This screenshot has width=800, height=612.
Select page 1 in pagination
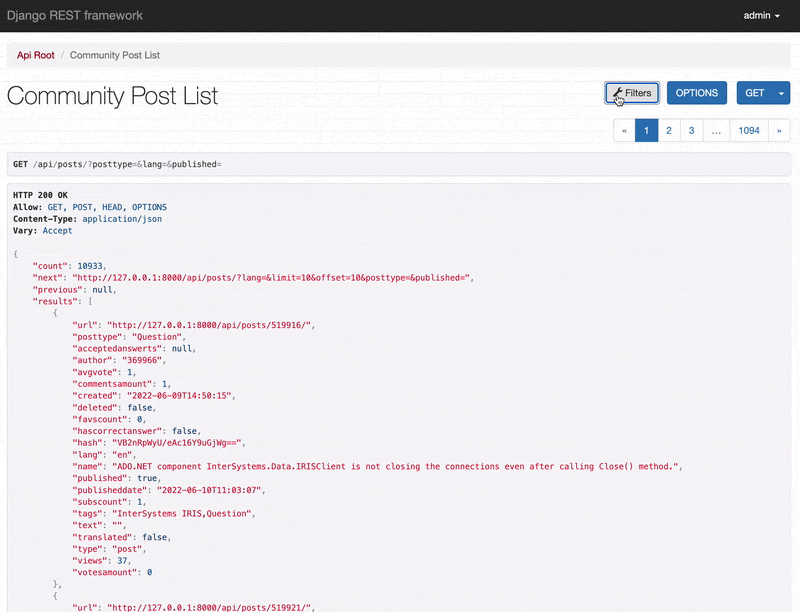(x=647, y=130)
